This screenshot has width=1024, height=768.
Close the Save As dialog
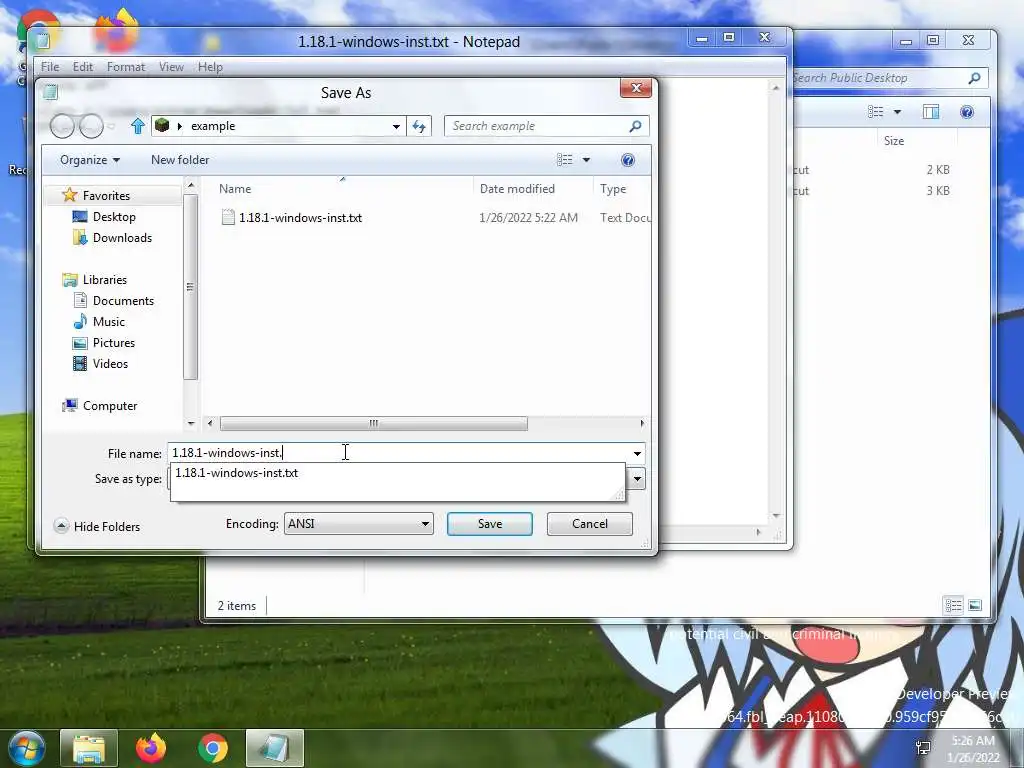636,88
